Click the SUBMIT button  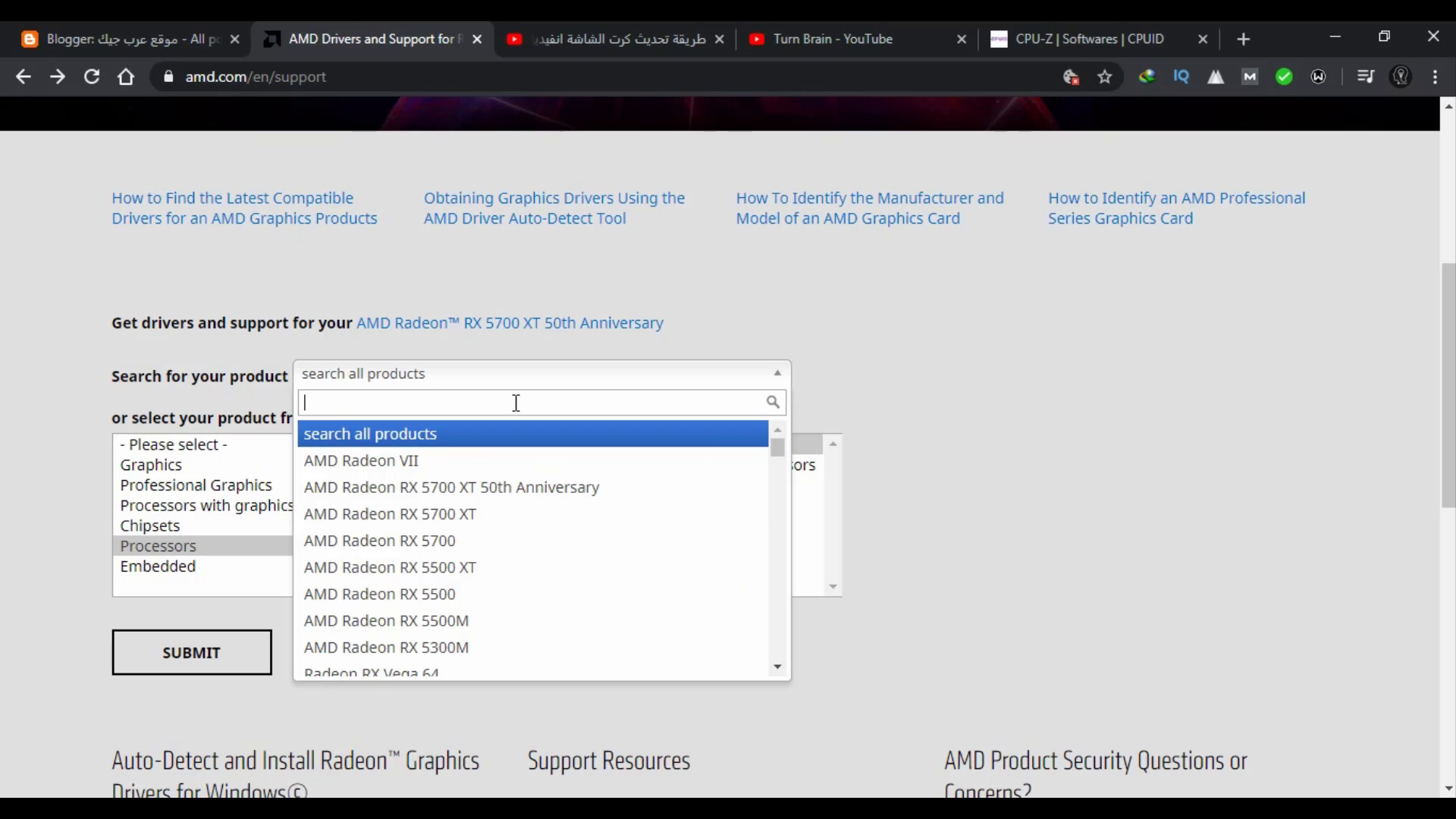192,652
